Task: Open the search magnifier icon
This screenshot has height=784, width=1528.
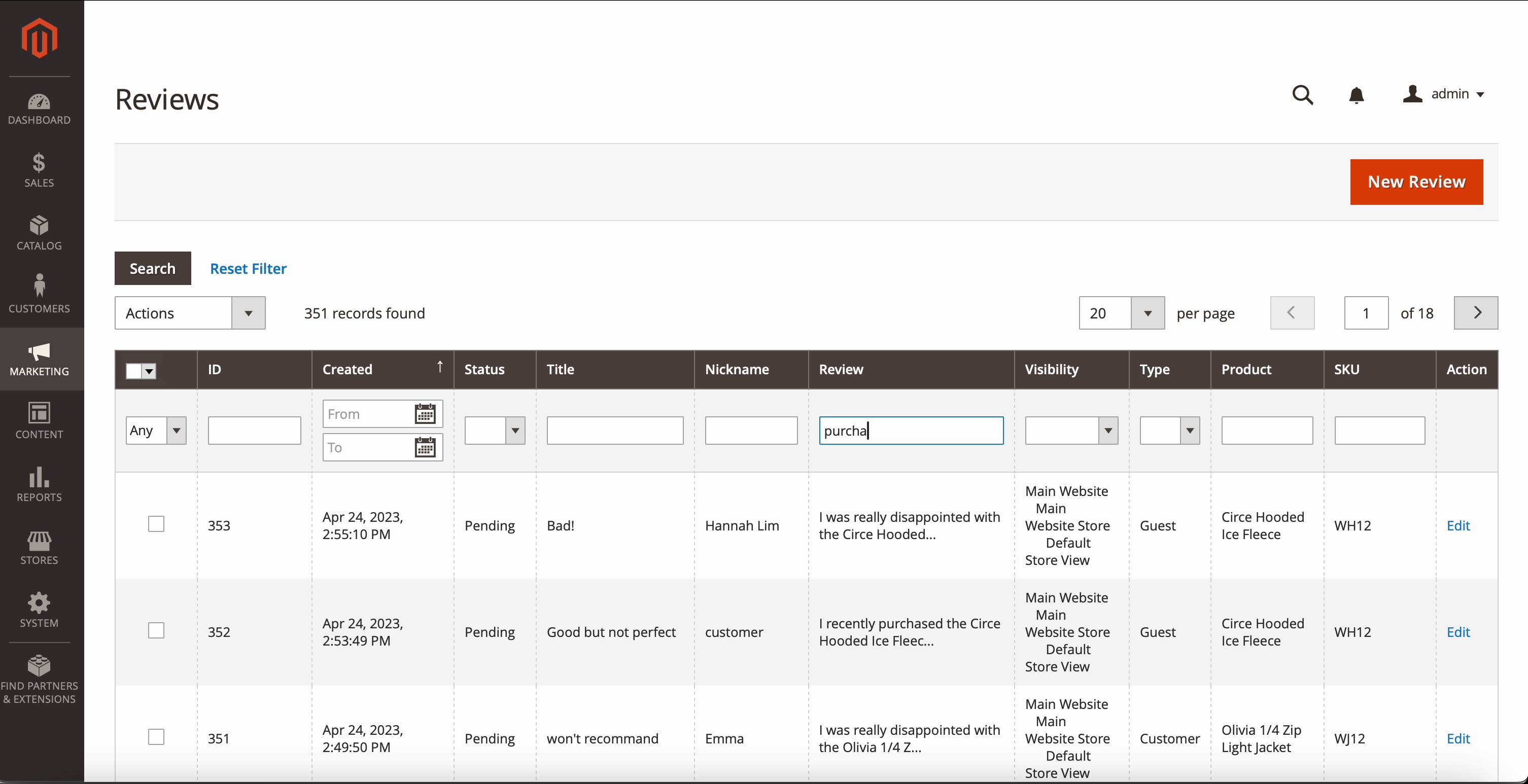Action: pyautogui.click(x=1303, y=95)
